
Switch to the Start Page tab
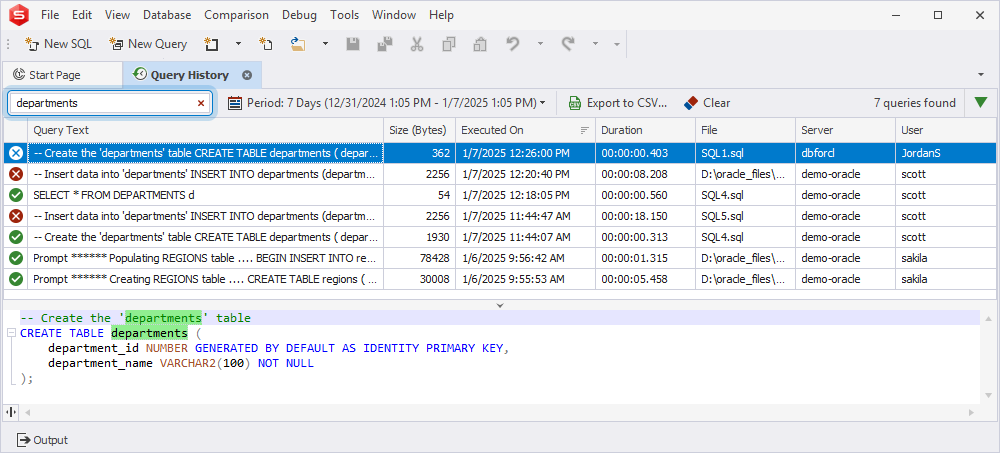point(61,75)
